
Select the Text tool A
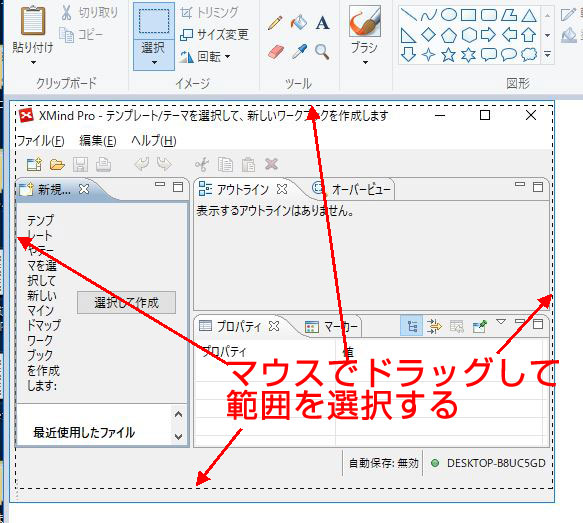[322, 23]
